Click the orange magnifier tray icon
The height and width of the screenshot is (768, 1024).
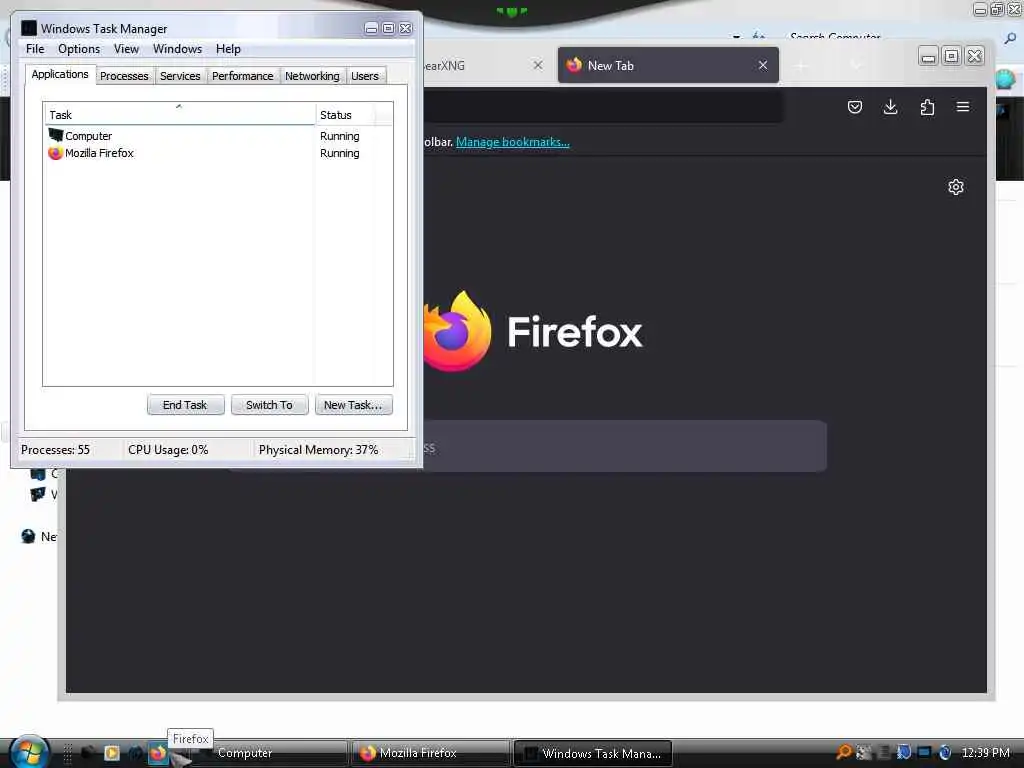844,752
